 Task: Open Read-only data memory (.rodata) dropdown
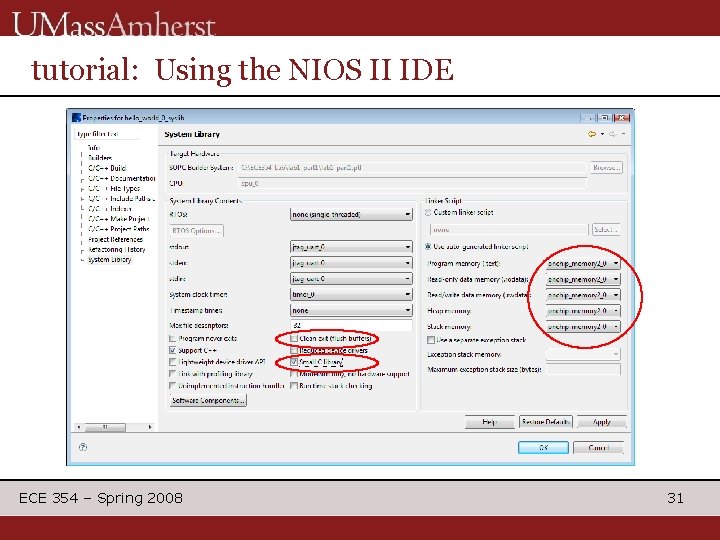(583, 279)
